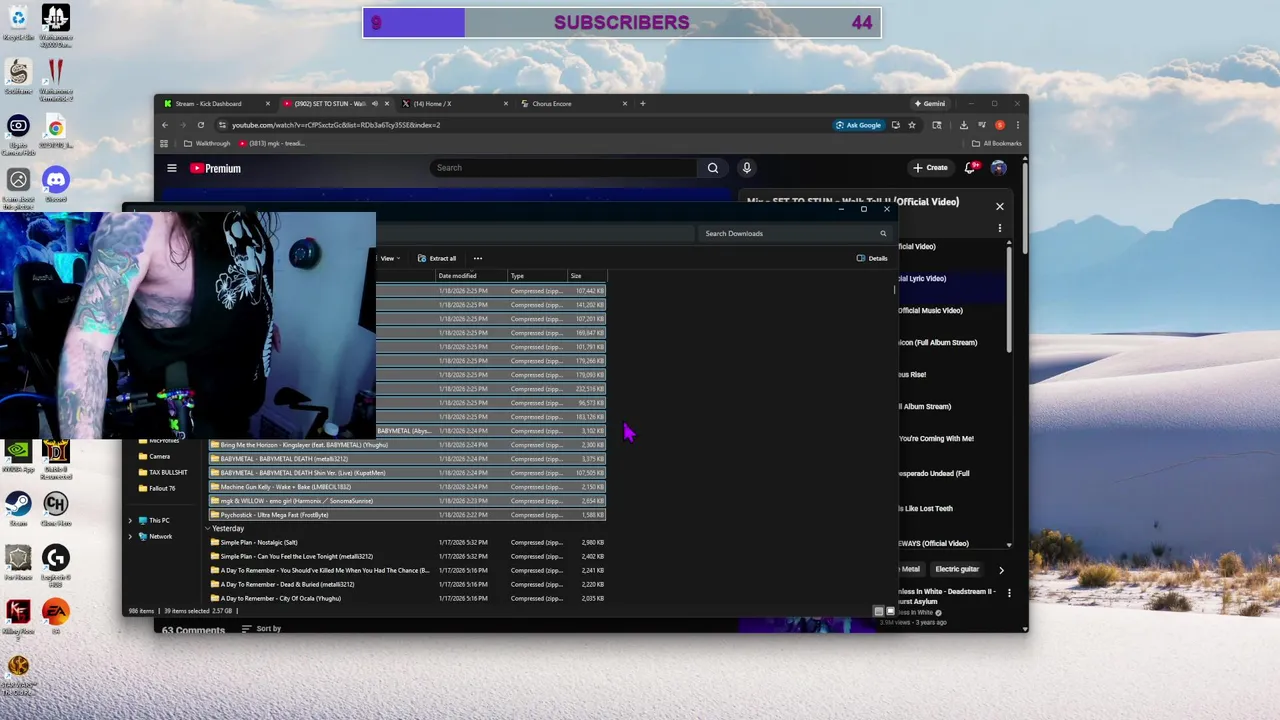Open the mgk bookmark in bookmarks bar
The width and height of the screenshot is (1280, 720).
click(x=272, y=143)
